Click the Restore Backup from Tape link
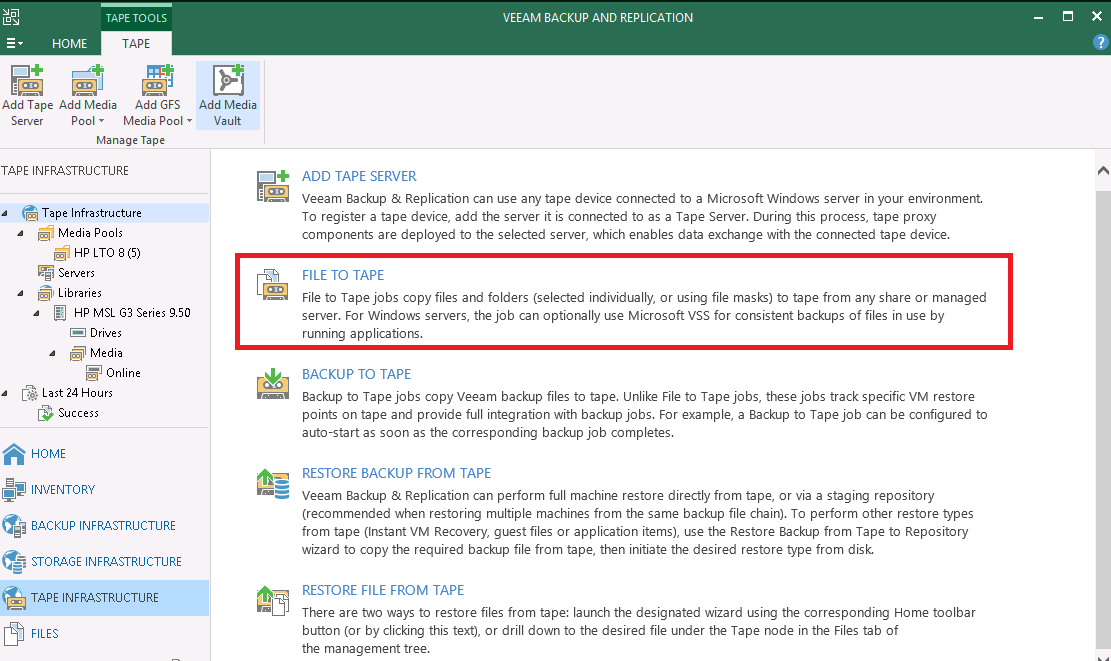 396,472
